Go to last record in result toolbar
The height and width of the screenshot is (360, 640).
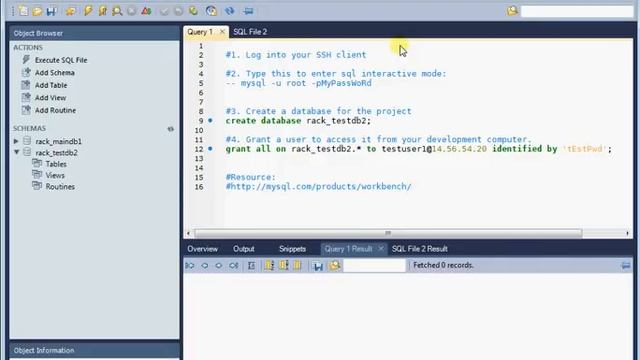coord(233,266)
